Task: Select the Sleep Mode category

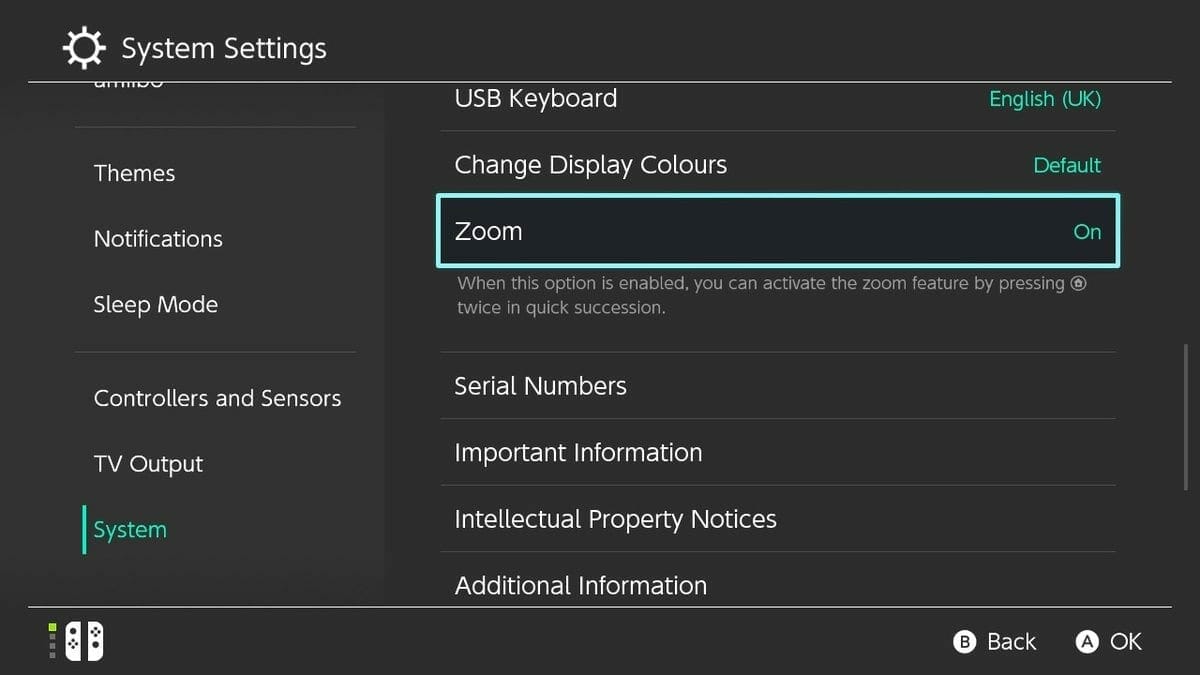Action: pos(156,304)
